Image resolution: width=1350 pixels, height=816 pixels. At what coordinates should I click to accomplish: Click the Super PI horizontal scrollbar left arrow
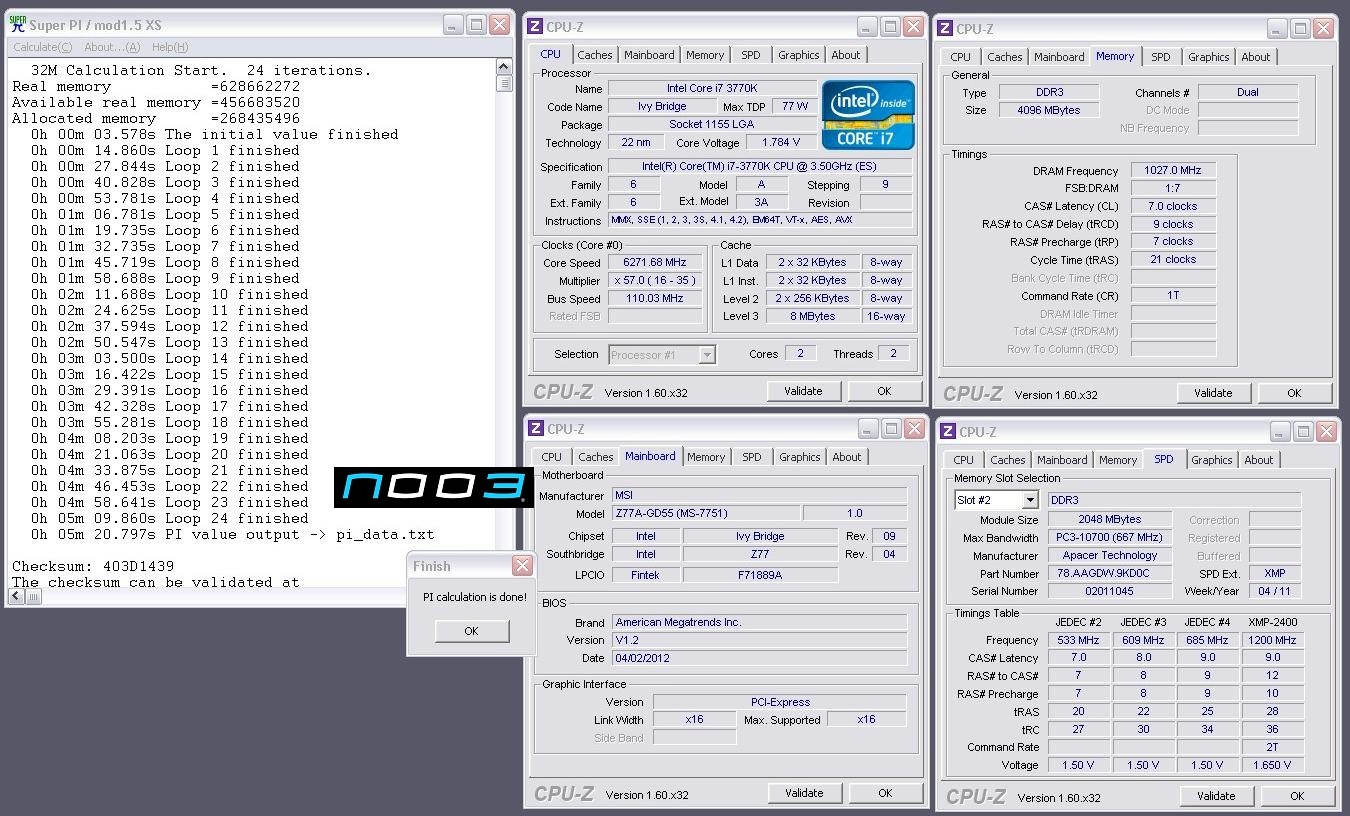(17, 597)
